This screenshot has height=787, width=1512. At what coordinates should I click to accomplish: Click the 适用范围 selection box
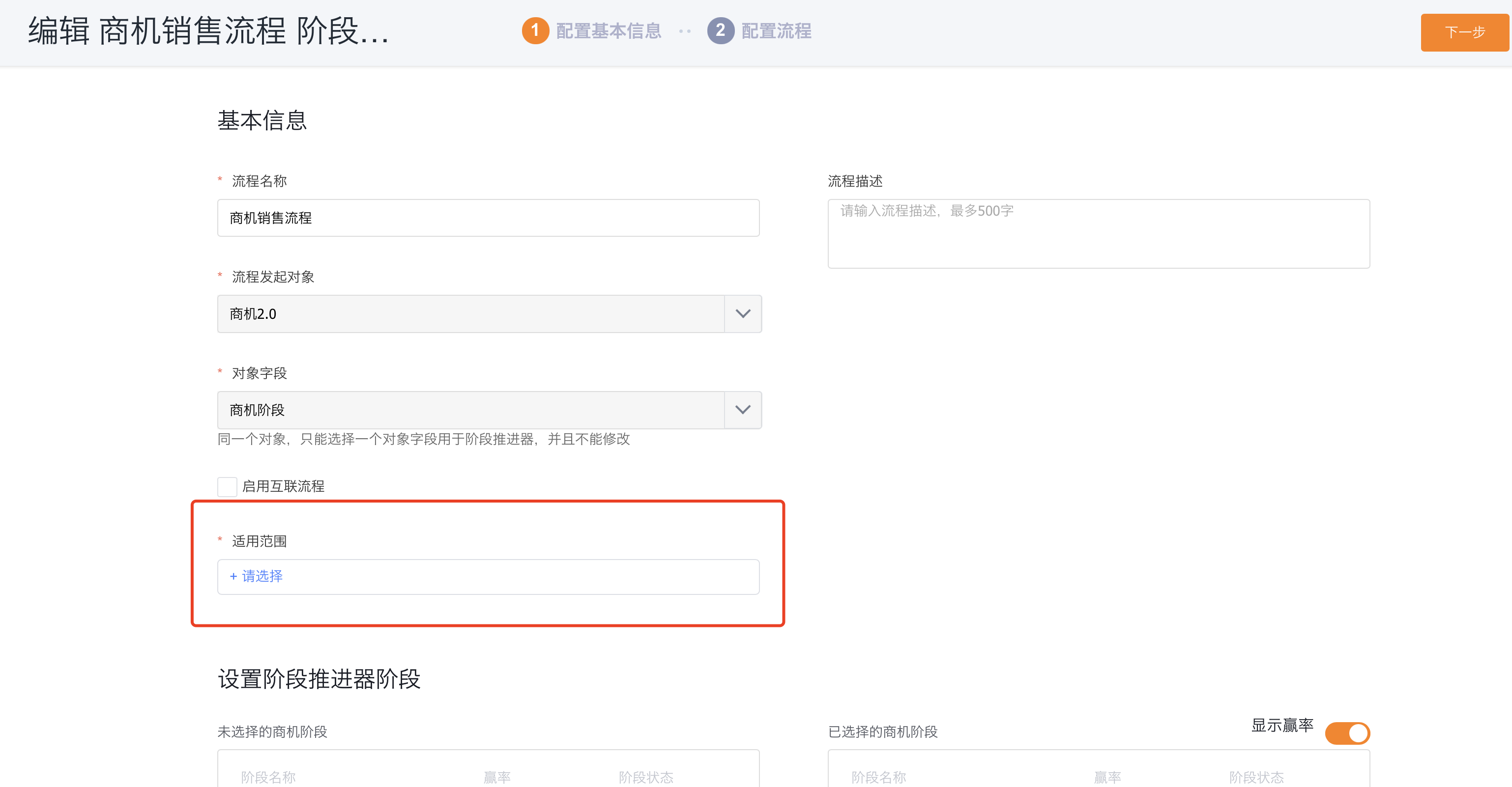(488, 577)
